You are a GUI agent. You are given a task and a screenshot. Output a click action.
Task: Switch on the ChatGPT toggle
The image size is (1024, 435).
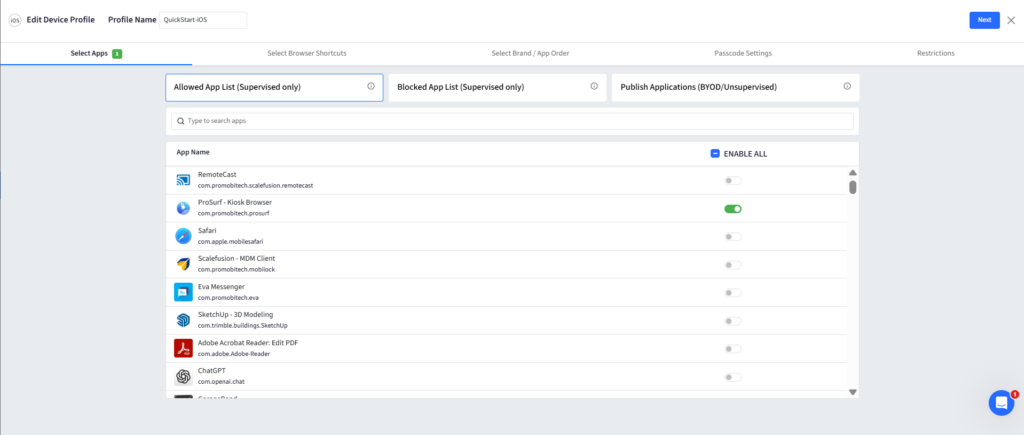click(733, 377)
